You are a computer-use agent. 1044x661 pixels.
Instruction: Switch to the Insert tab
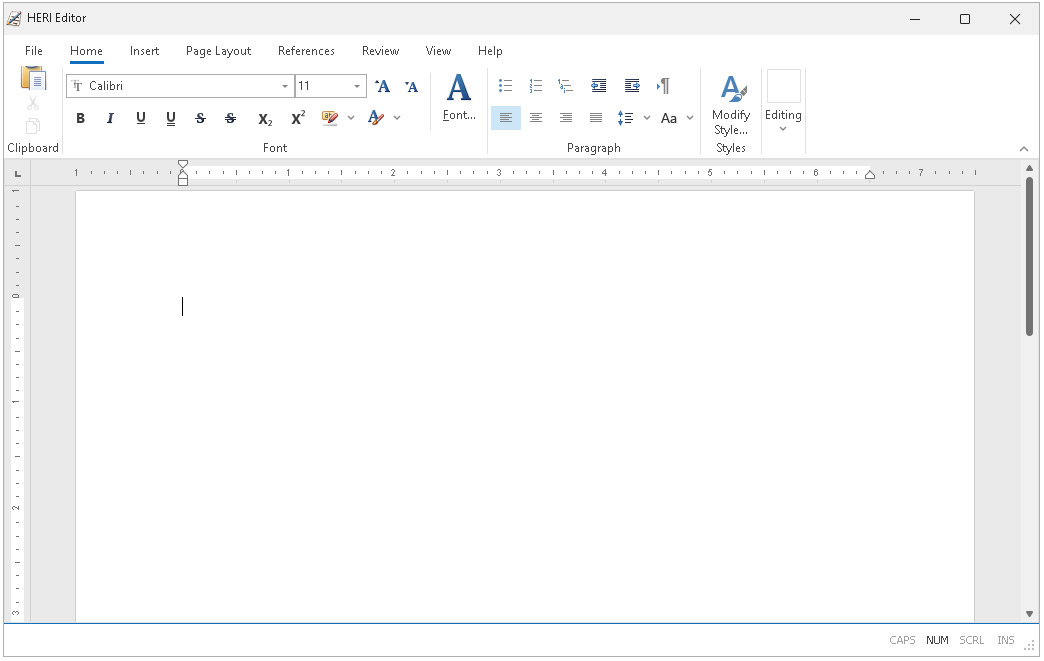(x=144, y=51)
